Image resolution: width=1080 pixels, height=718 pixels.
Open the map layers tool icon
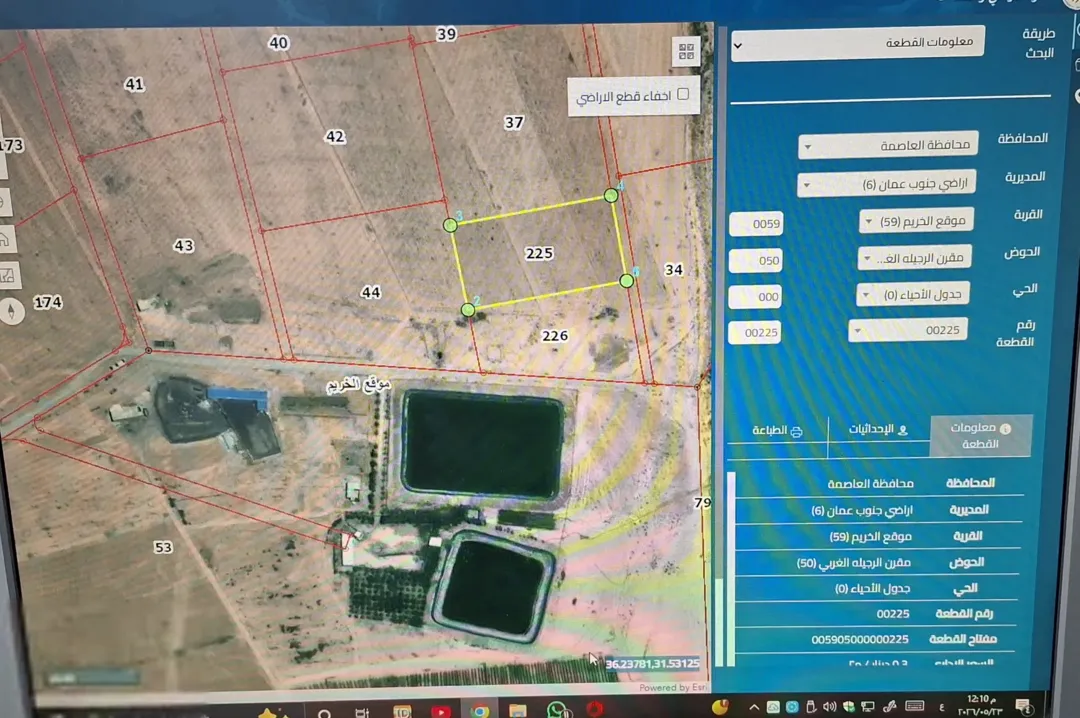[8, 275]
